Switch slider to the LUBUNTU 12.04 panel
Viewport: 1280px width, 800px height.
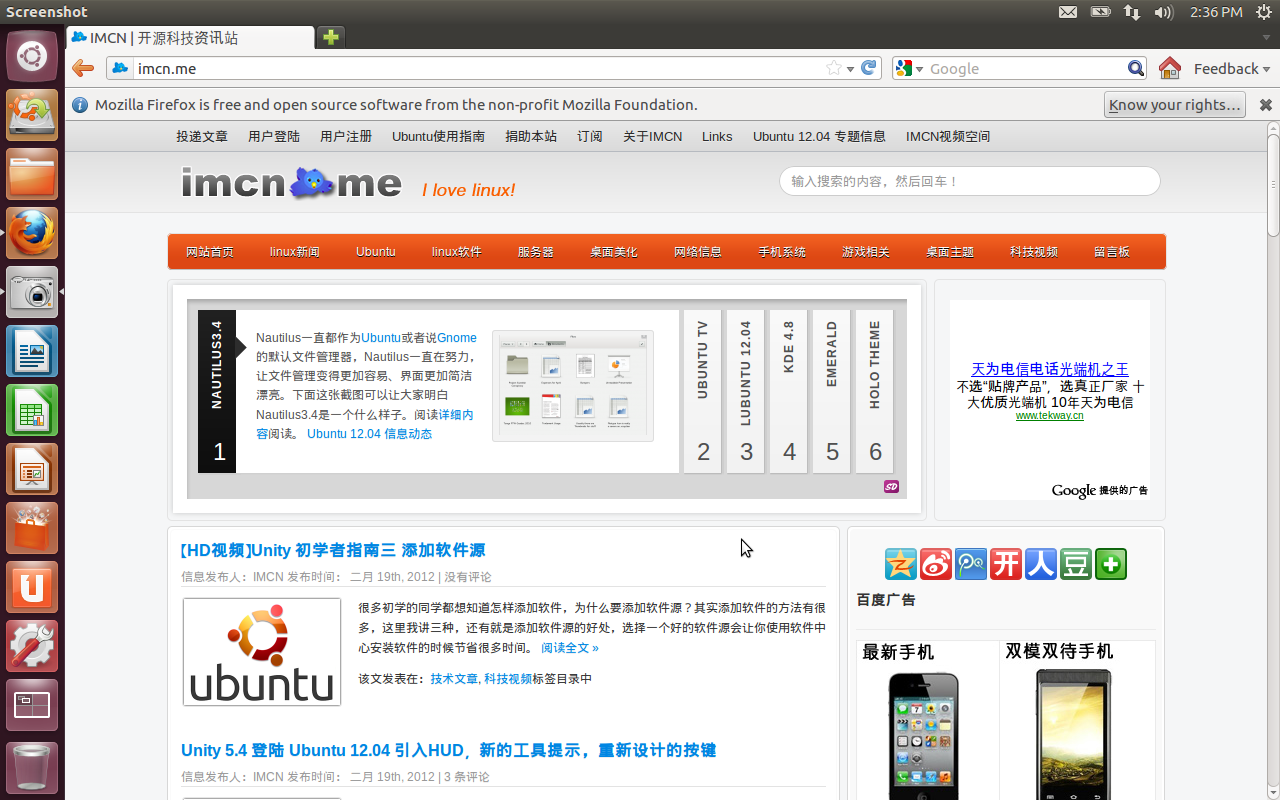tap(746, 392)
